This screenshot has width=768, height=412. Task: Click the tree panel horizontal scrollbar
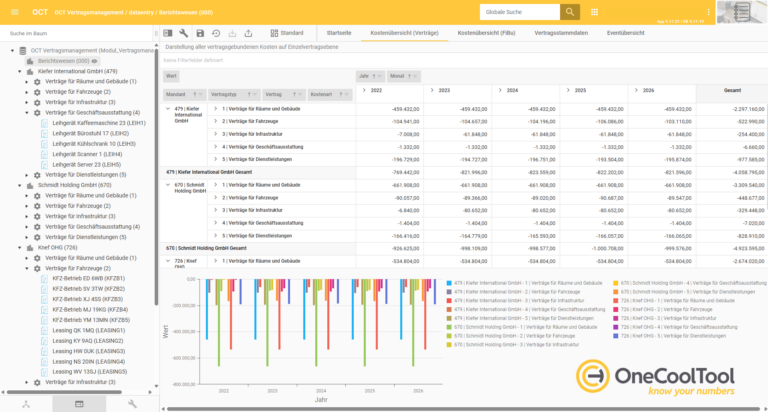(x=64, y=392)
